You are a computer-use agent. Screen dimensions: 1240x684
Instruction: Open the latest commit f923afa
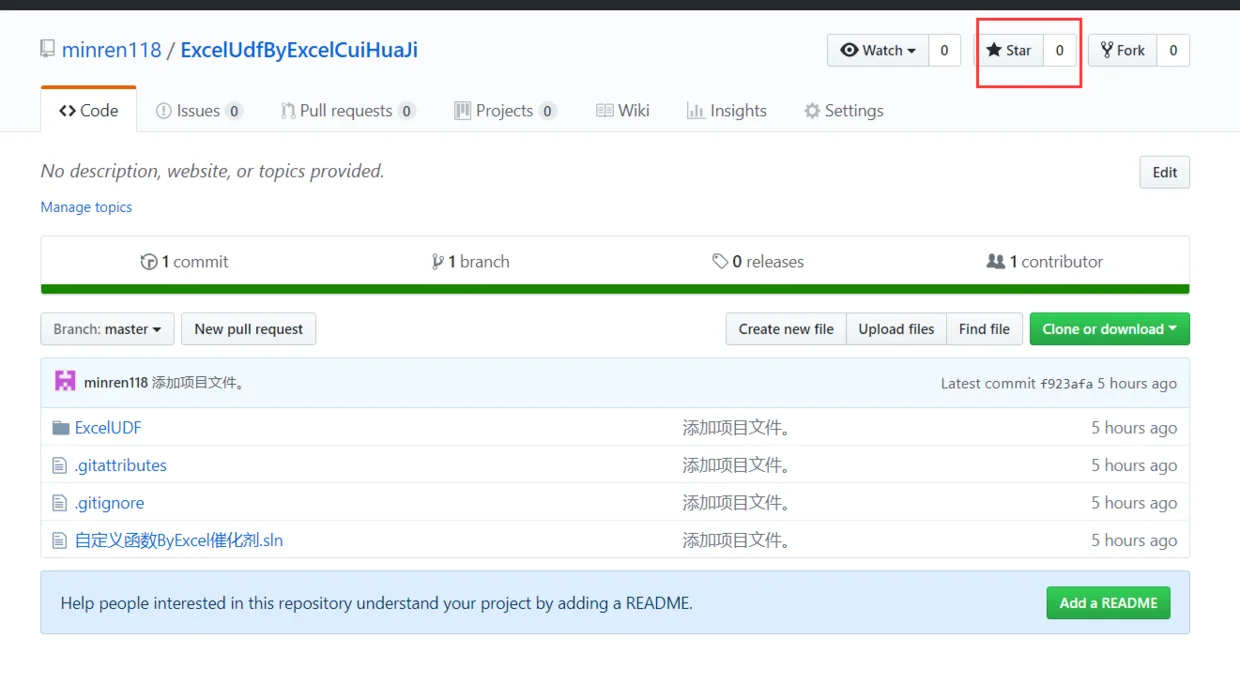point(1067,383)
